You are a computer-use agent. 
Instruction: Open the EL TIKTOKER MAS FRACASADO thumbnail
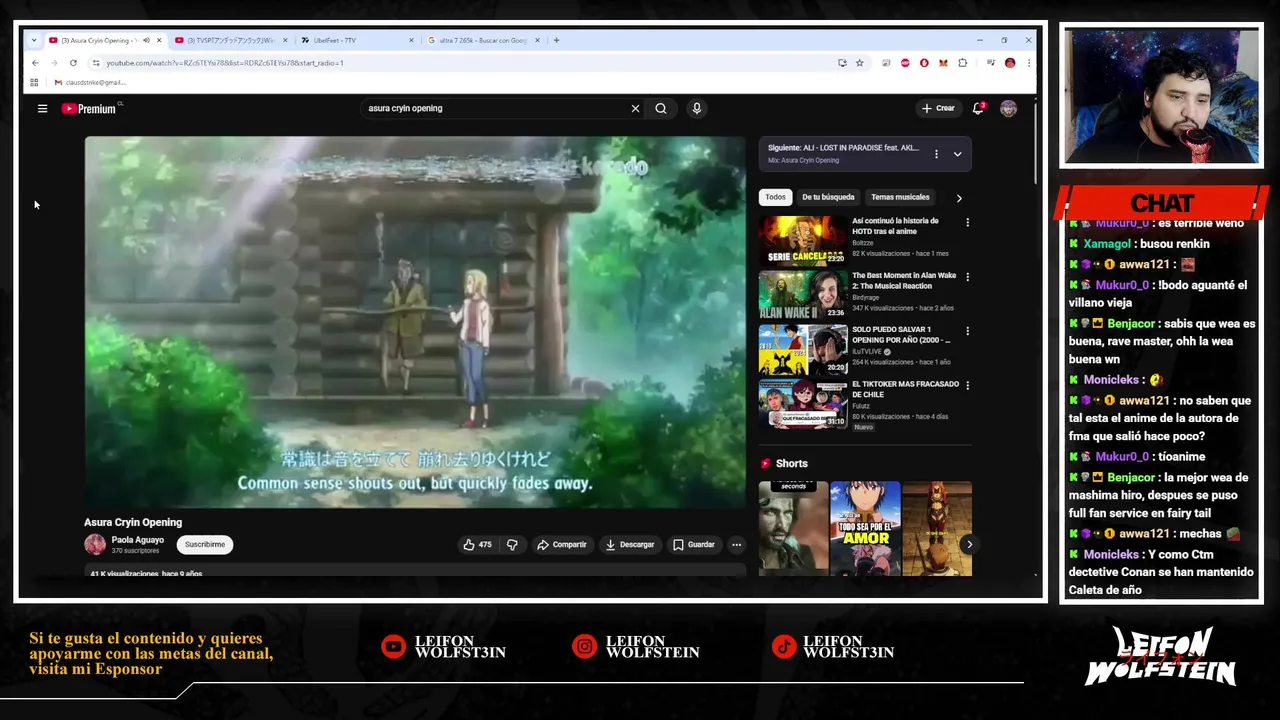click(x=803, y=403)
